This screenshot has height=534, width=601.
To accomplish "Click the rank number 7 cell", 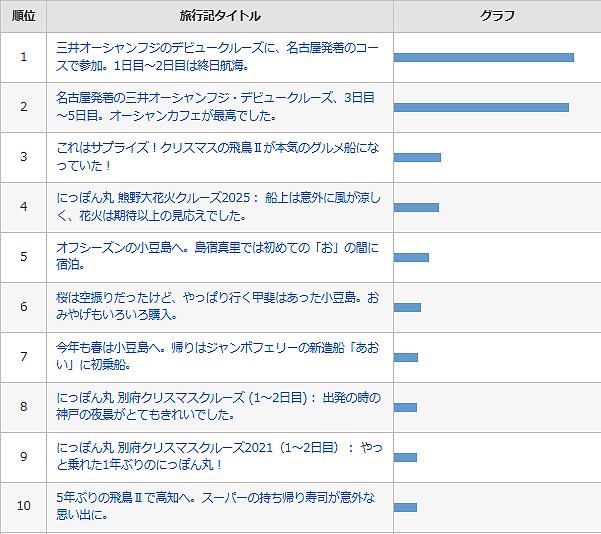I will 23,356.
